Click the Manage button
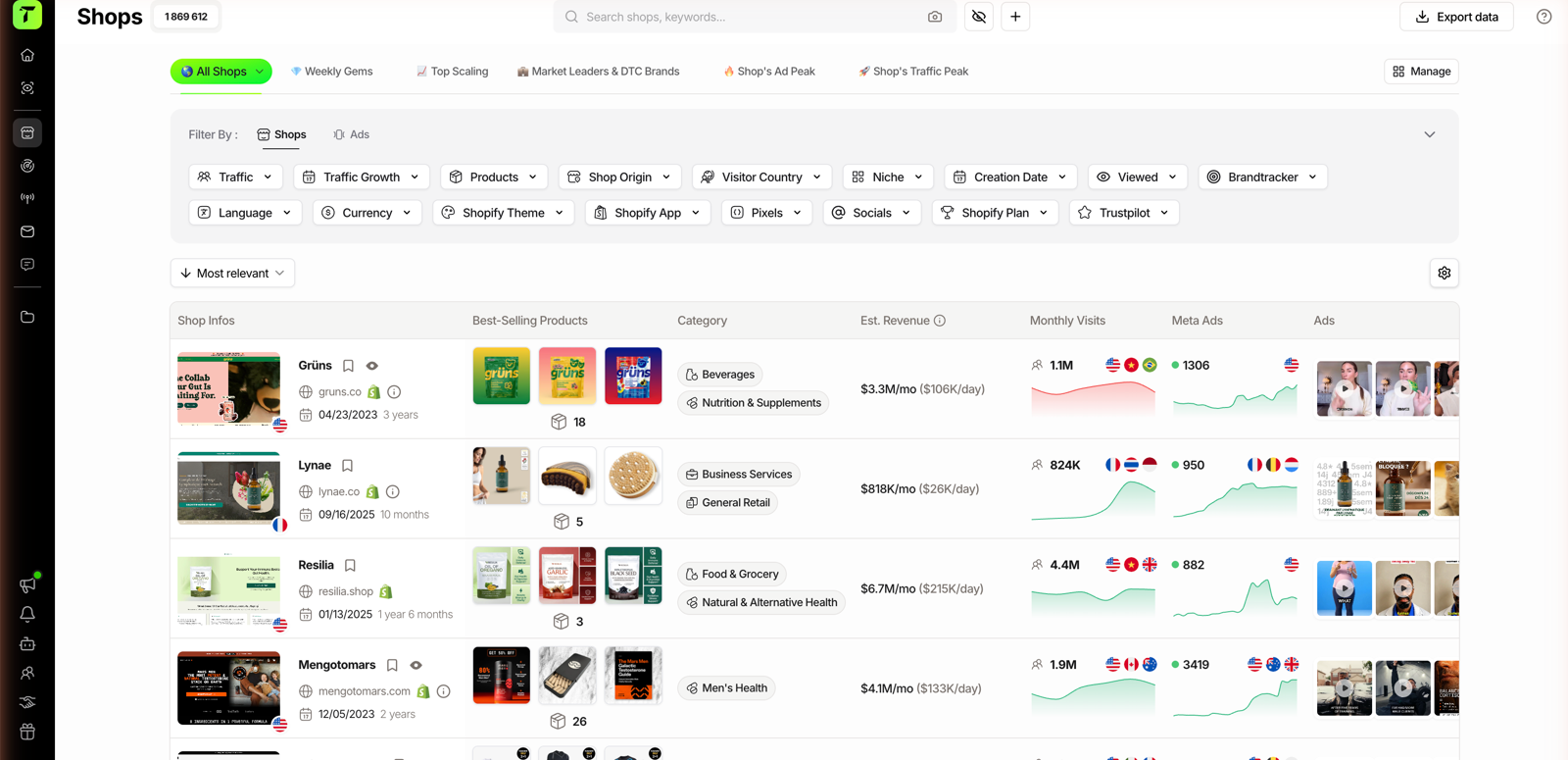Image resolution: width=1568 pixels, height=760 pixels. [x=1421, y=72]
